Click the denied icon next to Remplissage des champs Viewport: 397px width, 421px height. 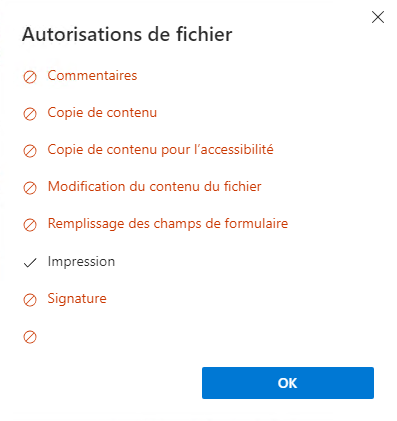pyautogui.click(x=30, y=225)
